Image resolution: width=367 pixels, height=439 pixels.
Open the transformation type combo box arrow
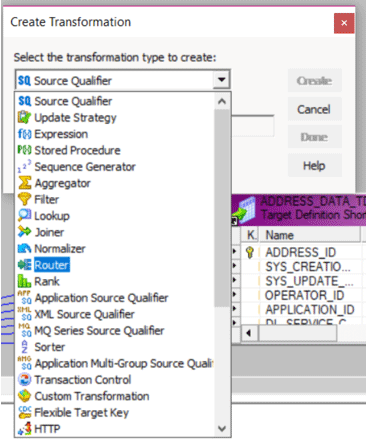(x=221, y=80)
